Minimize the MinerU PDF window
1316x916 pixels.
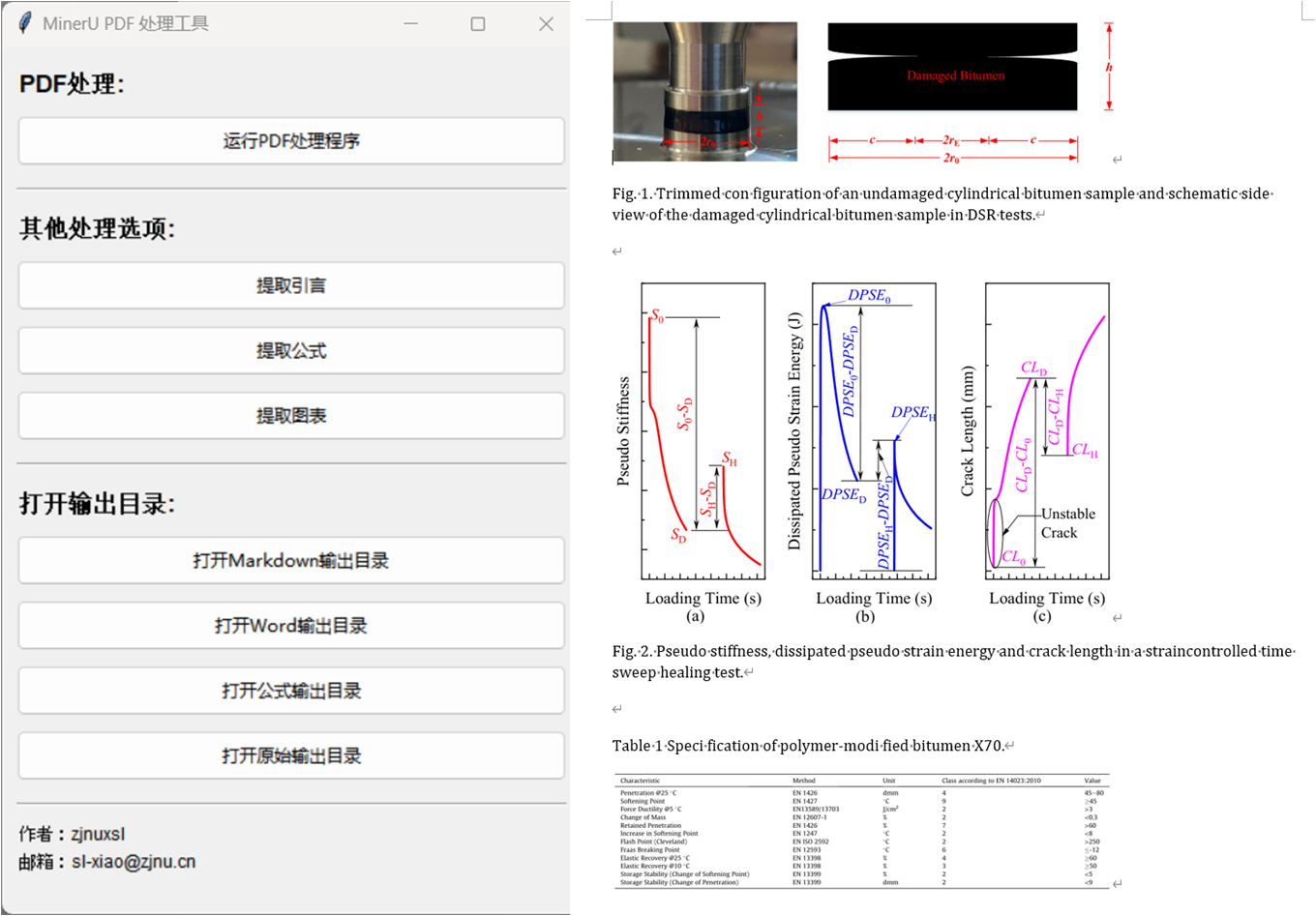coord(411,23)
